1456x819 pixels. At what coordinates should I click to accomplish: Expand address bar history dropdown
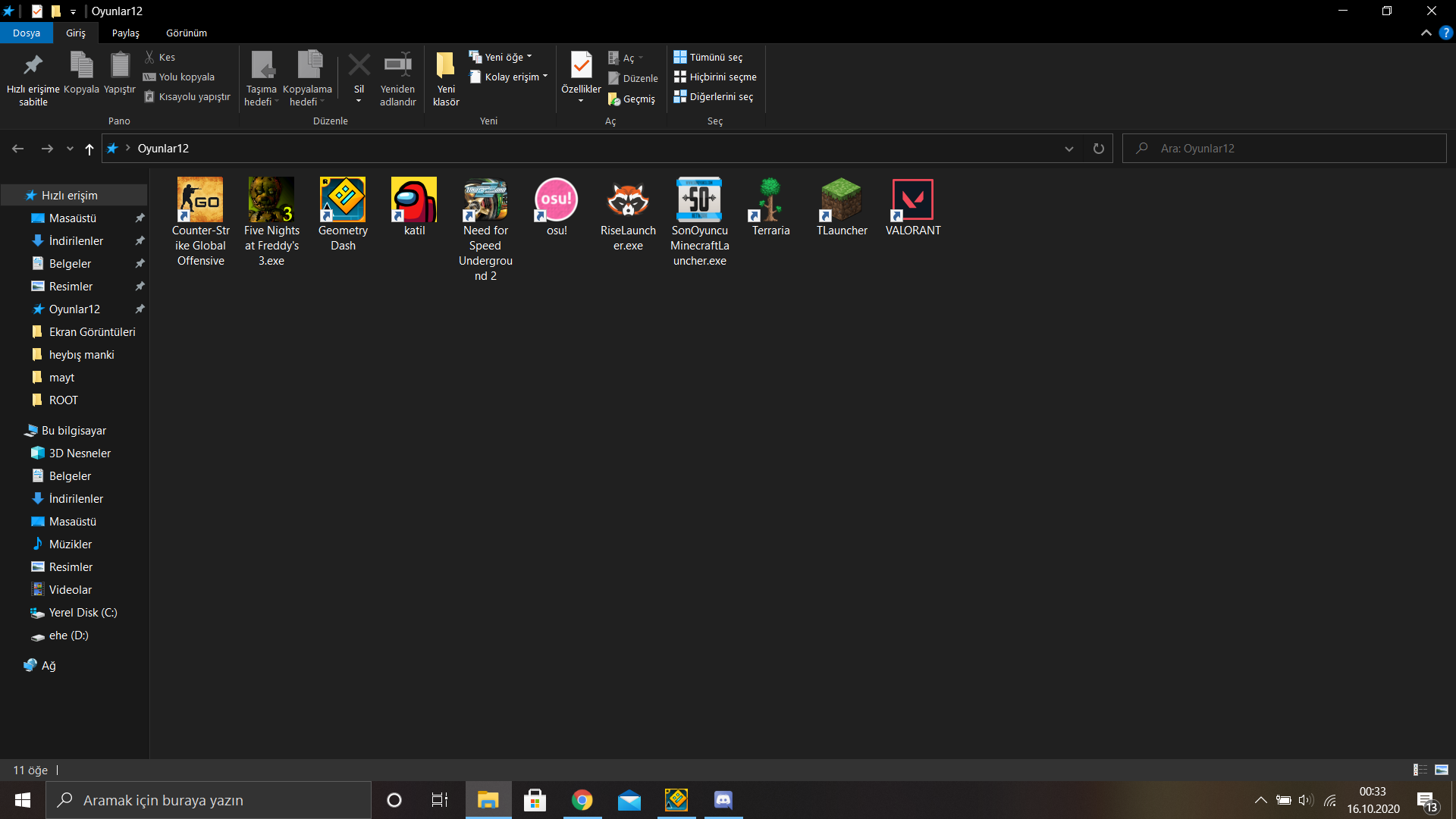[1069, 149]
